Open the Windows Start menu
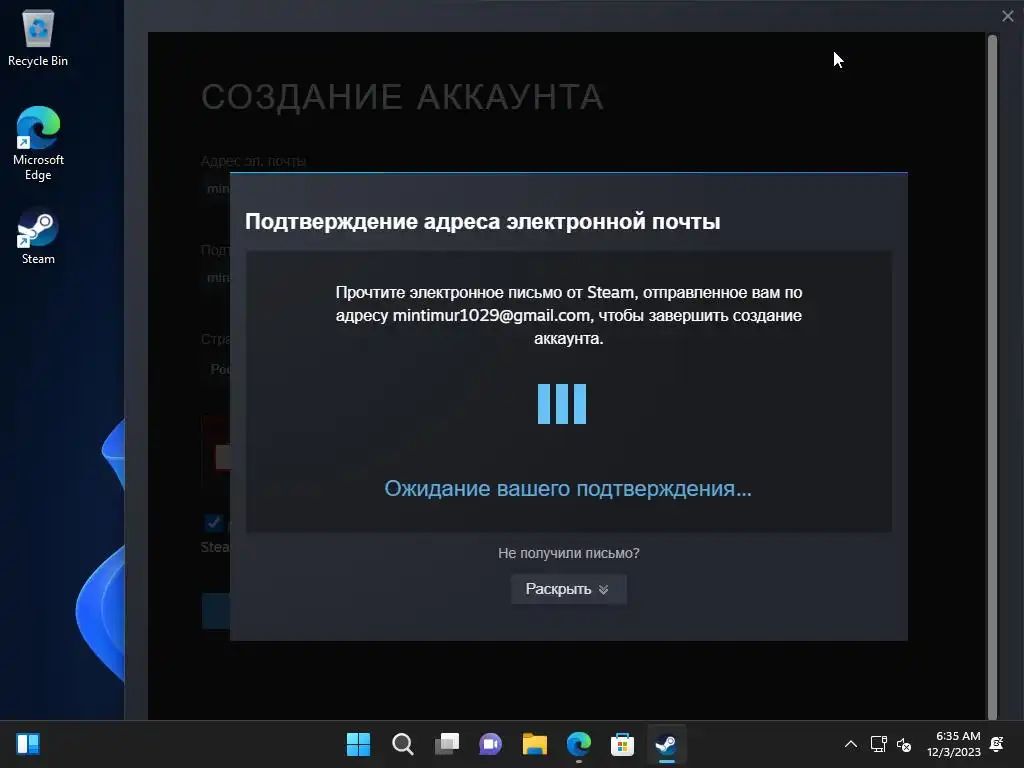1024x768 pixels. (358, 744)
